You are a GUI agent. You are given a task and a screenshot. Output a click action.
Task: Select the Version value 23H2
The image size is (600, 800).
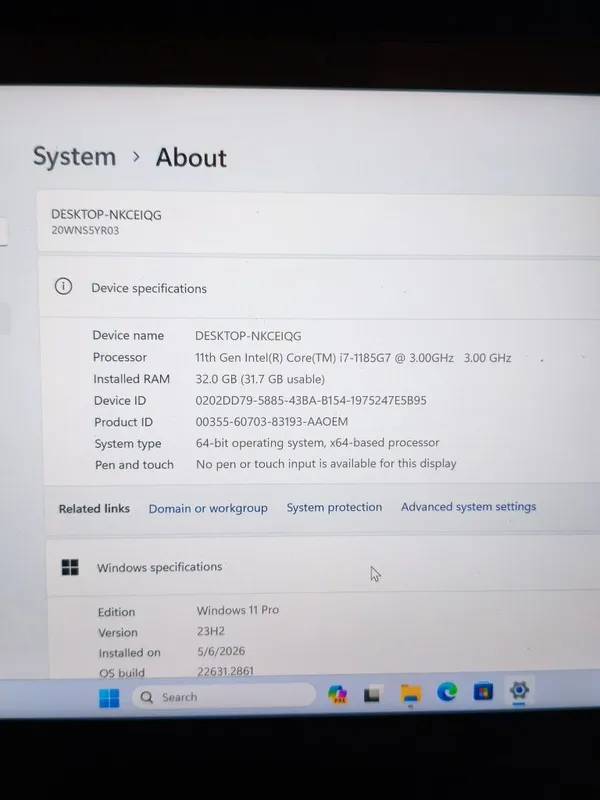click(x=211, y=631)
